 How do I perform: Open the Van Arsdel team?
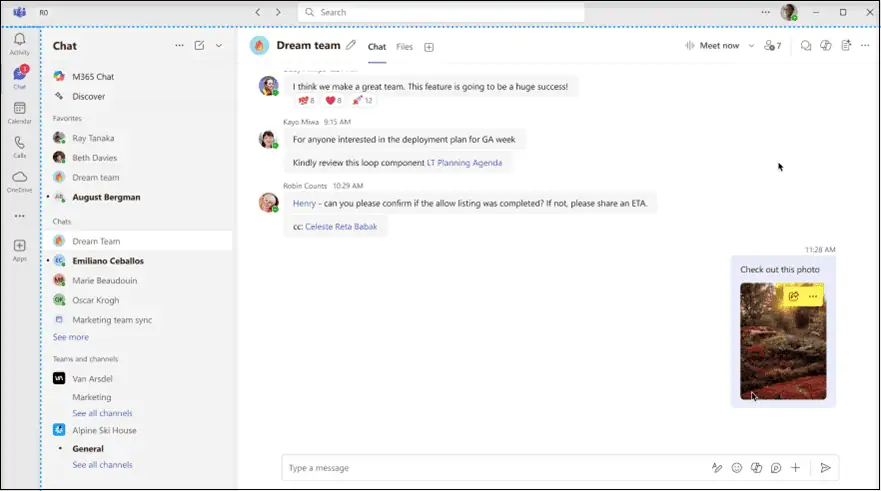point(92,379)
